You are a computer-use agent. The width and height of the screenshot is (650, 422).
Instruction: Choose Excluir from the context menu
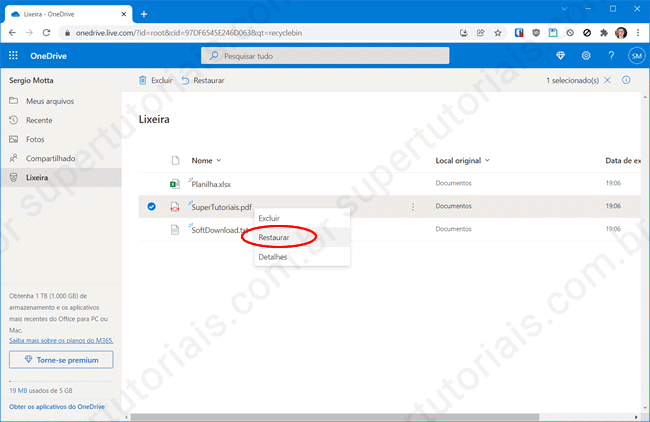pos(269,218)
